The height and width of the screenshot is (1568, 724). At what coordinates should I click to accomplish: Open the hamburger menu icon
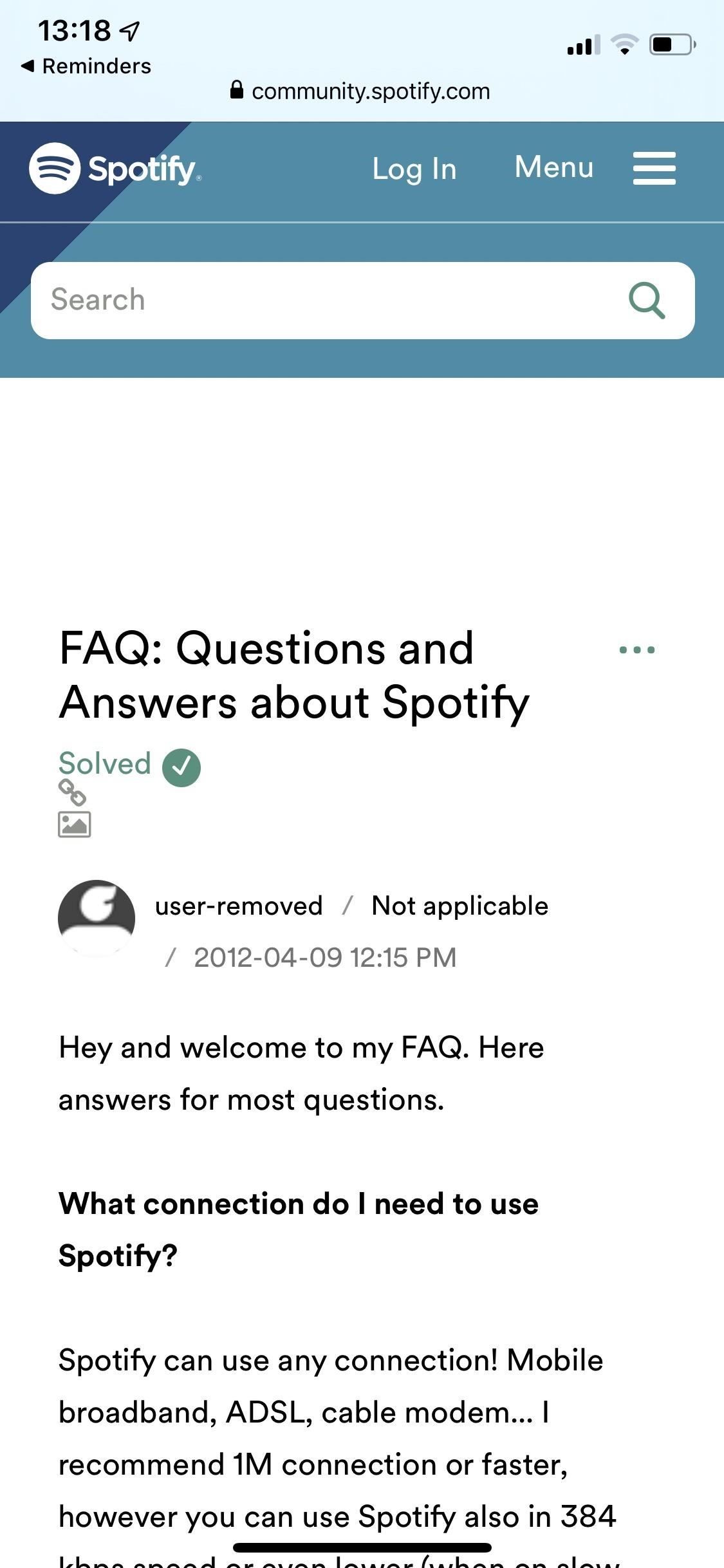[654, 169]
